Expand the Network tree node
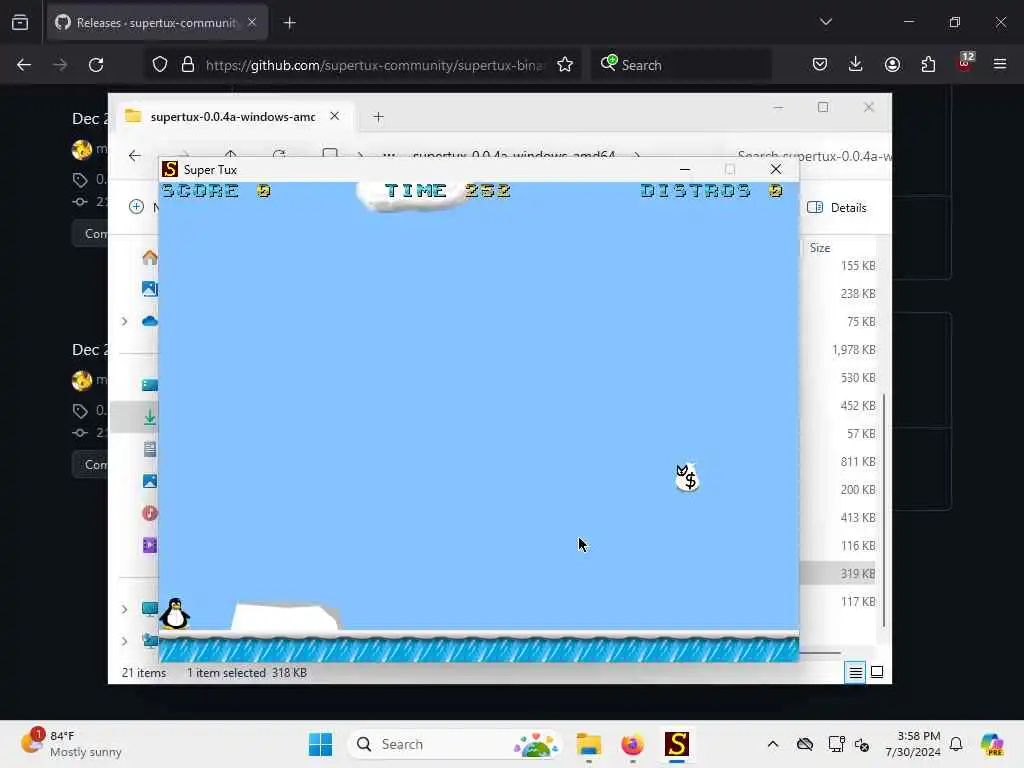The width and height of the screenshot is (1024, 768). point(125,641)
